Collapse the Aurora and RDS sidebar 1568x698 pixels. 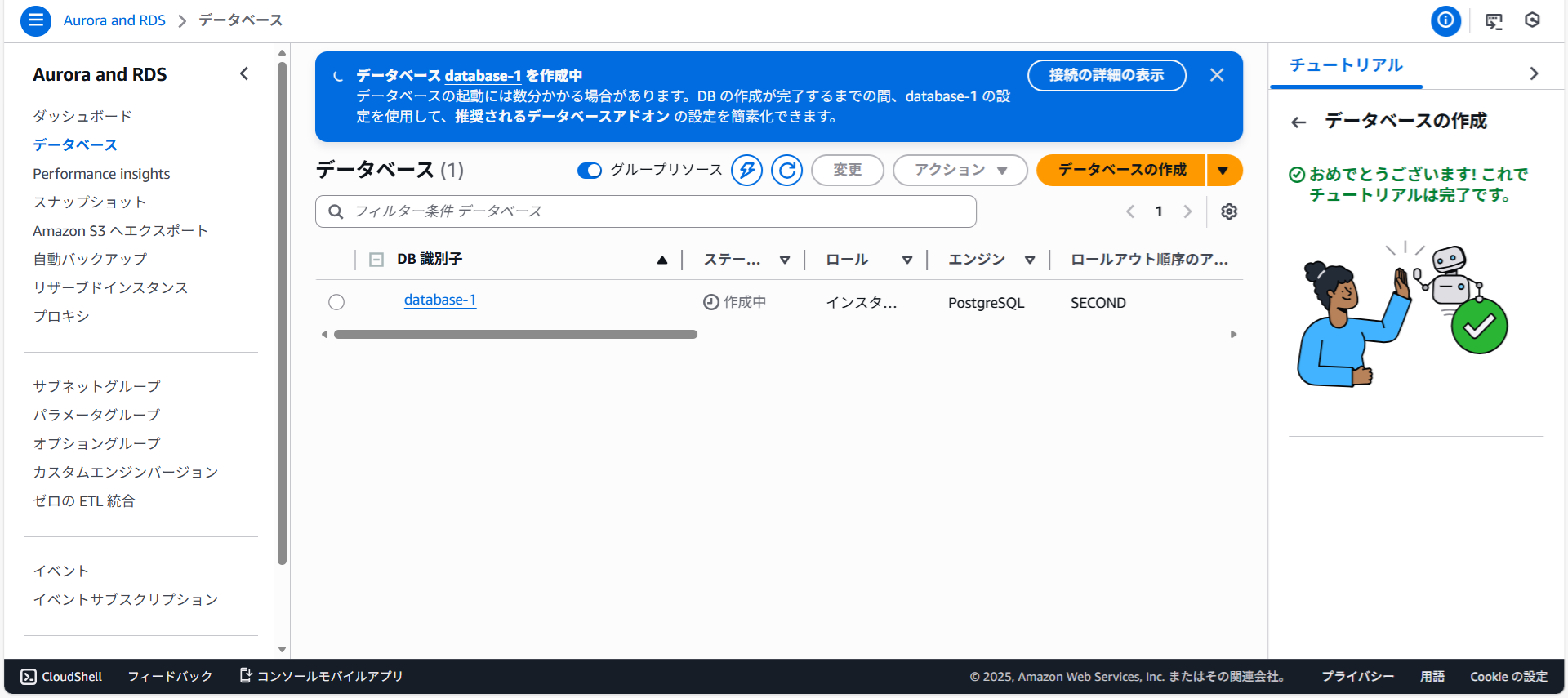pyautogui.click(x=244, y=74)
